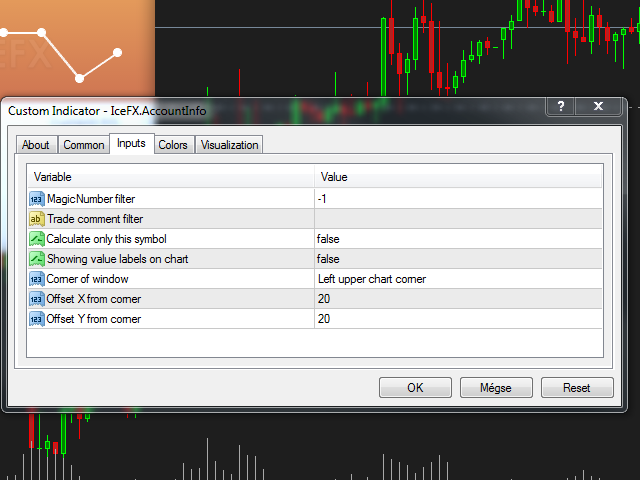The width and height of the screenshot is (640, 480).
Task: Click the orange IceFX logo thumbnail
Action: (77, 49)
